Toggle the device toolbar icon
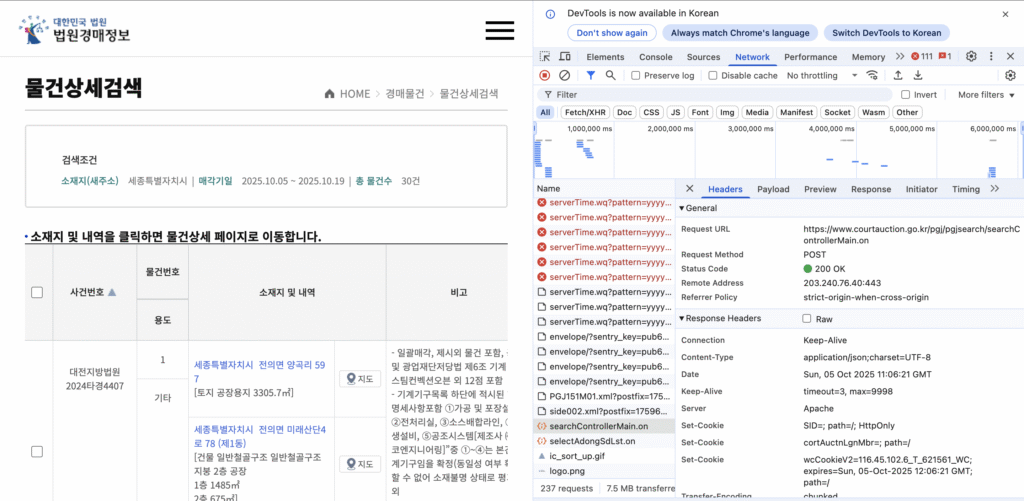 (565, 57)
